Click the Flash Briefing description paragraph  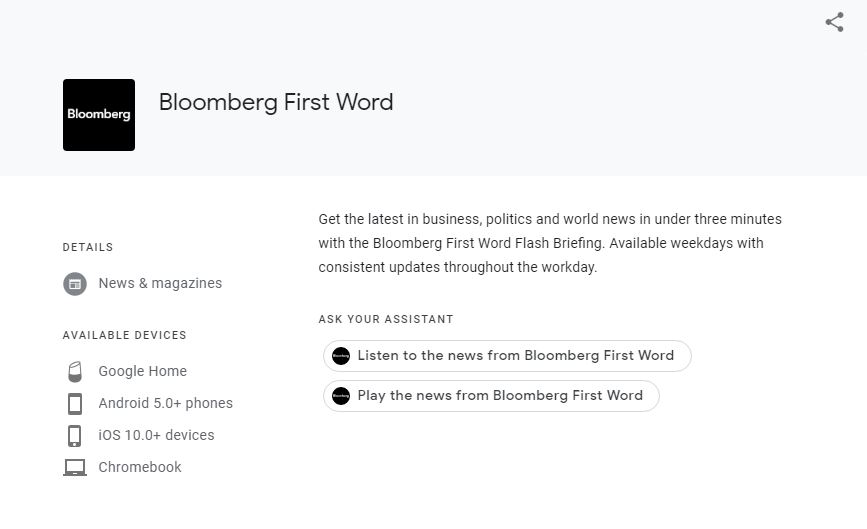coord(550,243)
